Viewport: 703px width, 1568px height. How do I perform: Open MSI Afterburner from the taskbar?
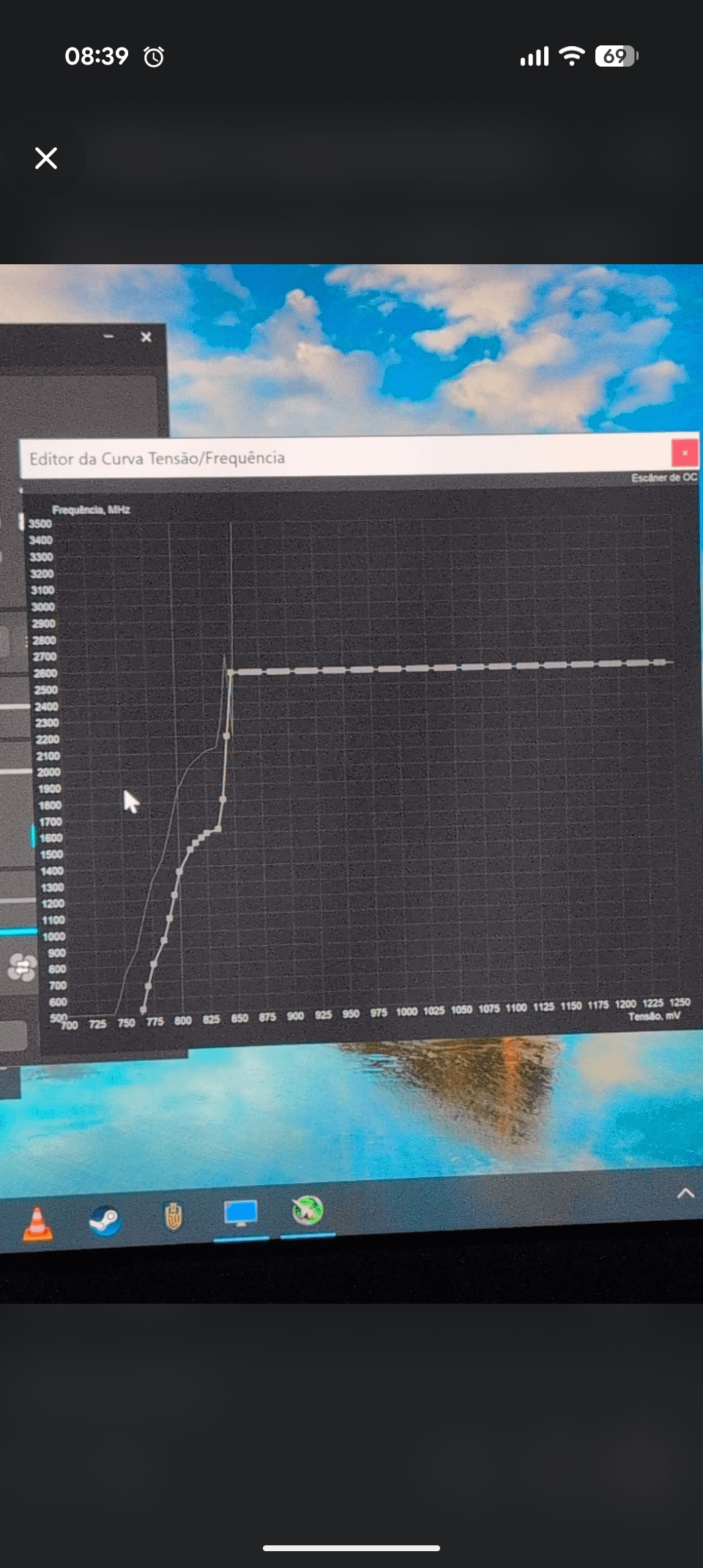(308, 1210)
